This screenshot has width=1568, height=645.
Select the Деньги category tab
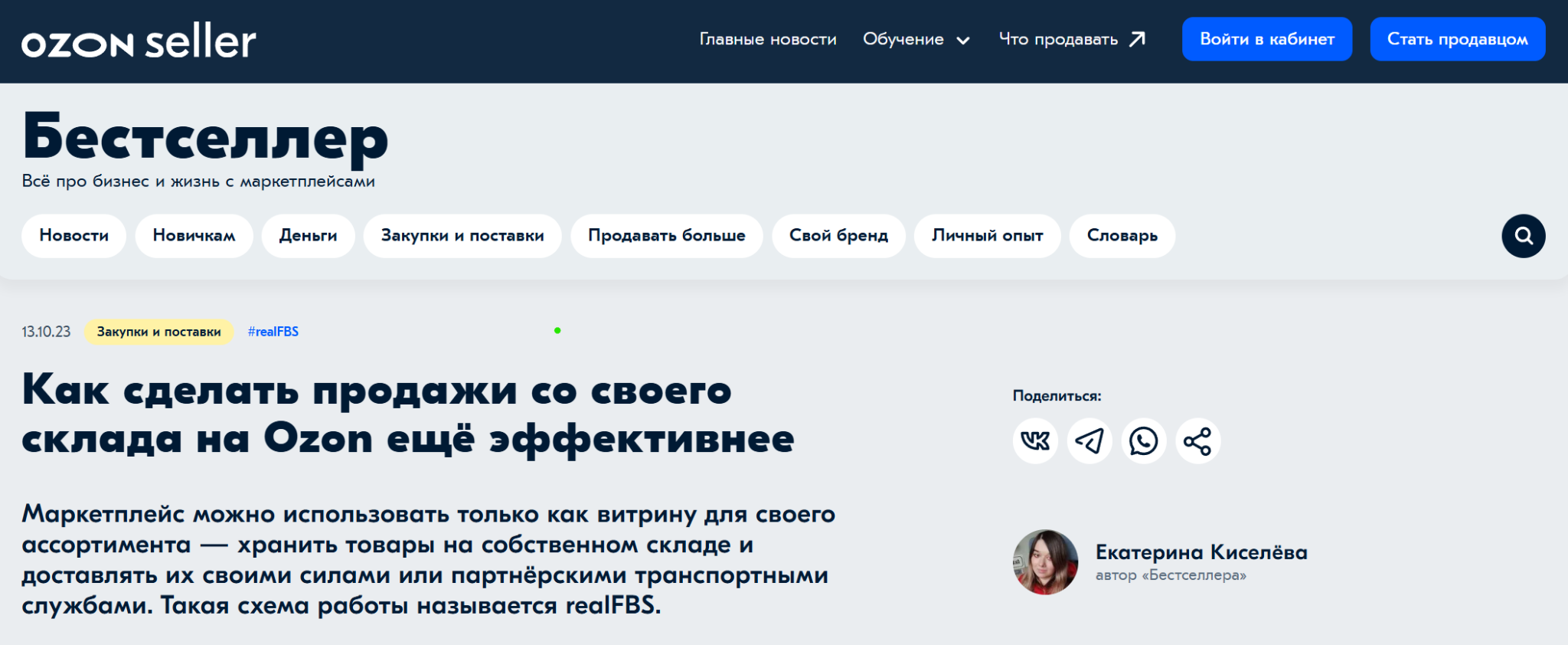[x=308, y=236]
